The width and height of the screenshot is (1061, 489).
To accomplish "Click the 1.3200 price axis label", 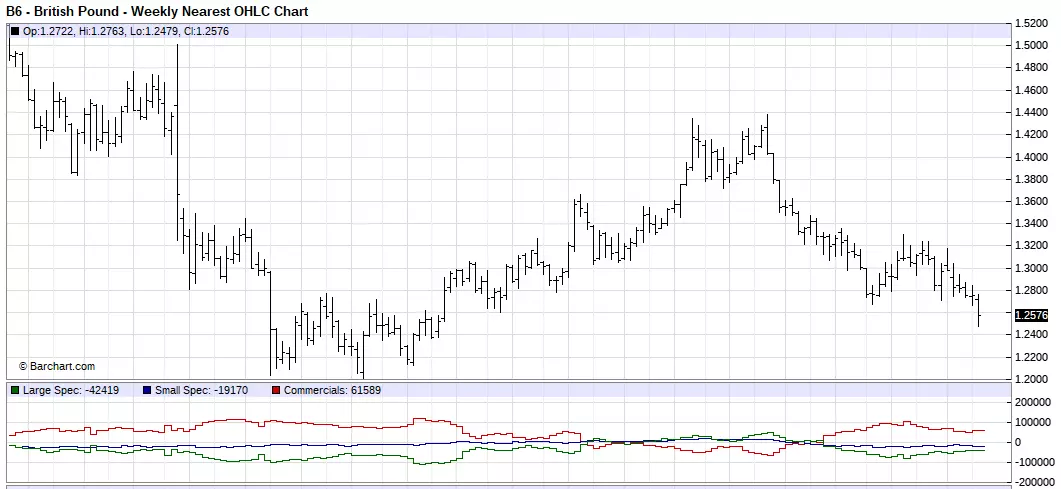I will coord(1031,246).
